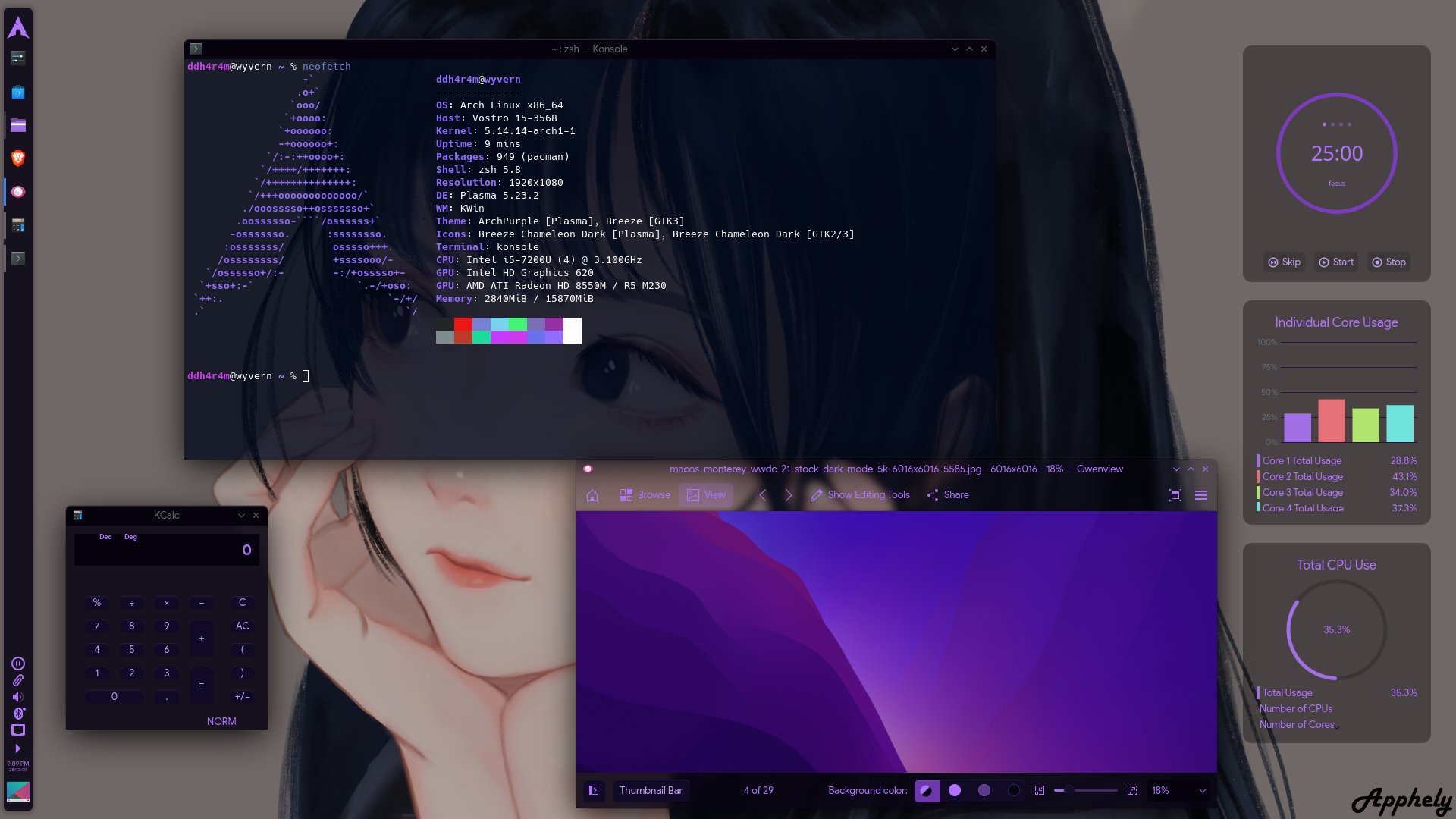Click fit-to-window zoom icon
Image resolution: width=1456 pixels, height=819 pixels.
tap(1040, 790)
